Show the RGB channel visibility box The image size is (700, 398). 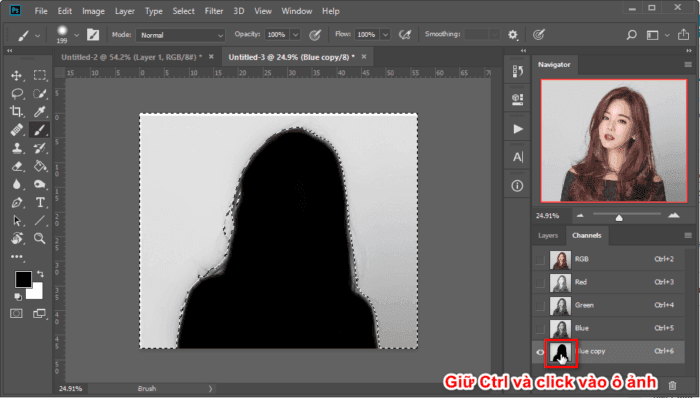[540, 260]
